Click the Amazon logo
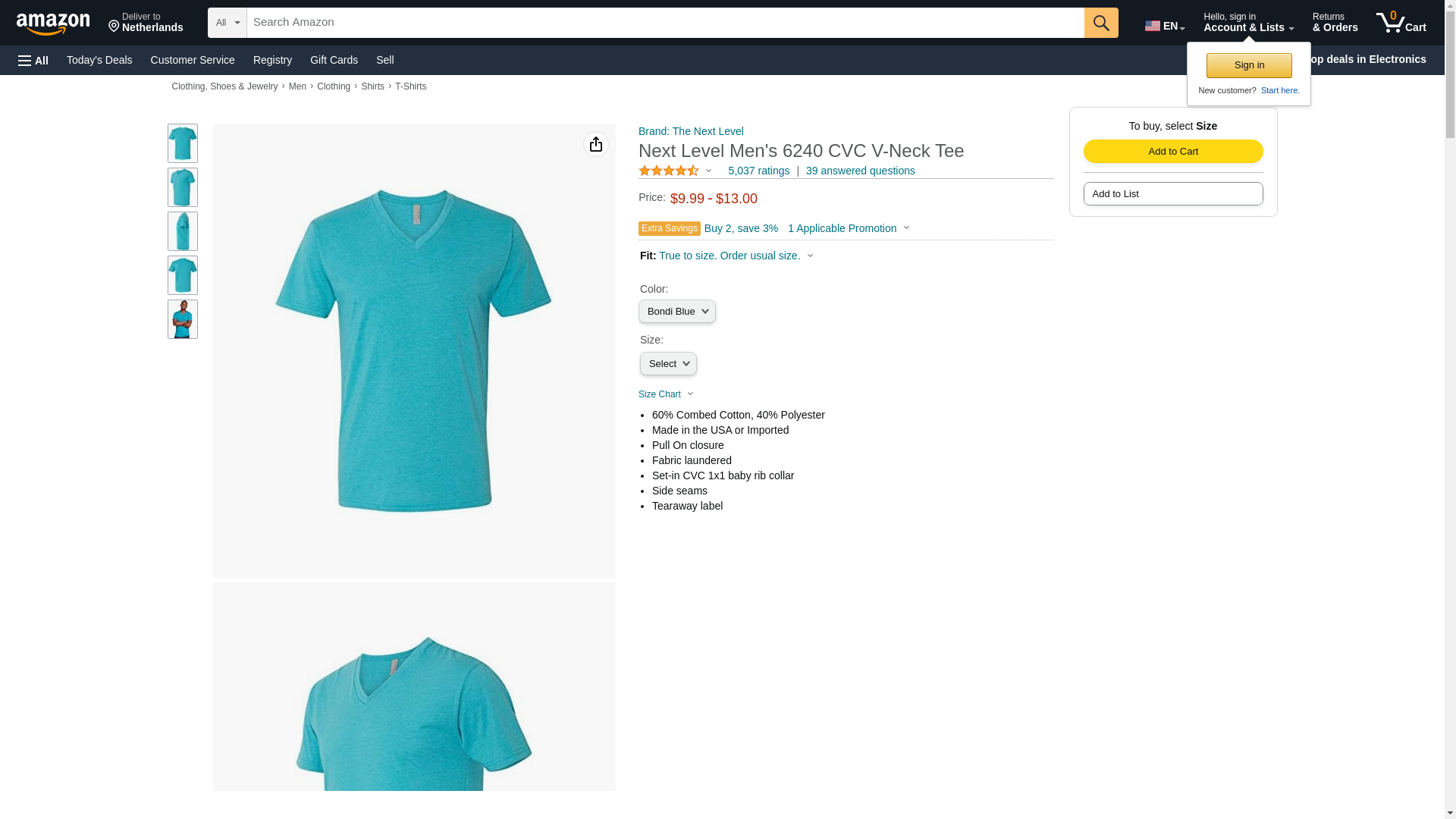Viewport: 1456px width, 819px height. (53, 24)
